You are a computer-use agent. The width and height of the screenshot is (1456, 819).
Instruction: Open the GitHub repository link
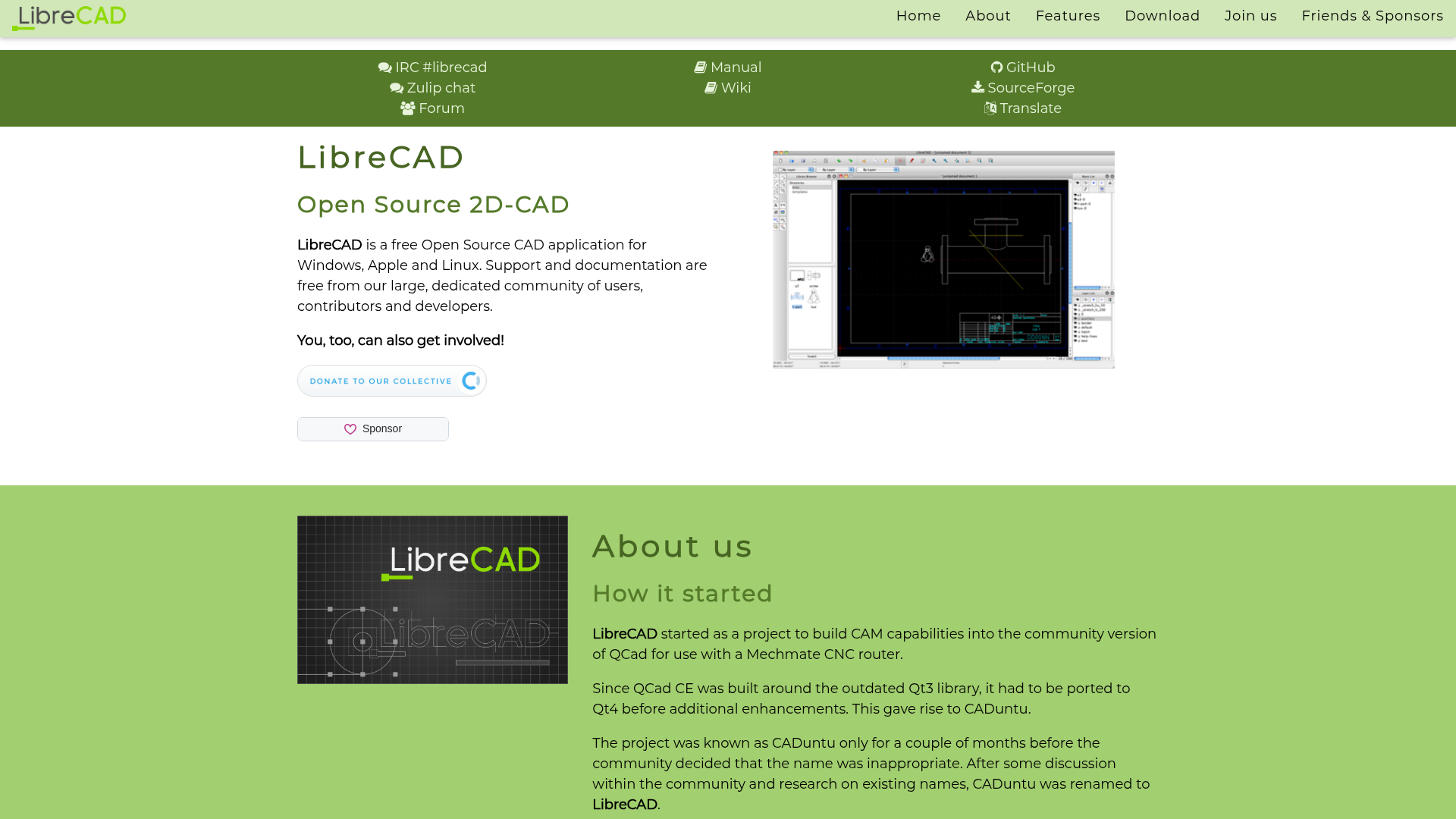point(997,67)
